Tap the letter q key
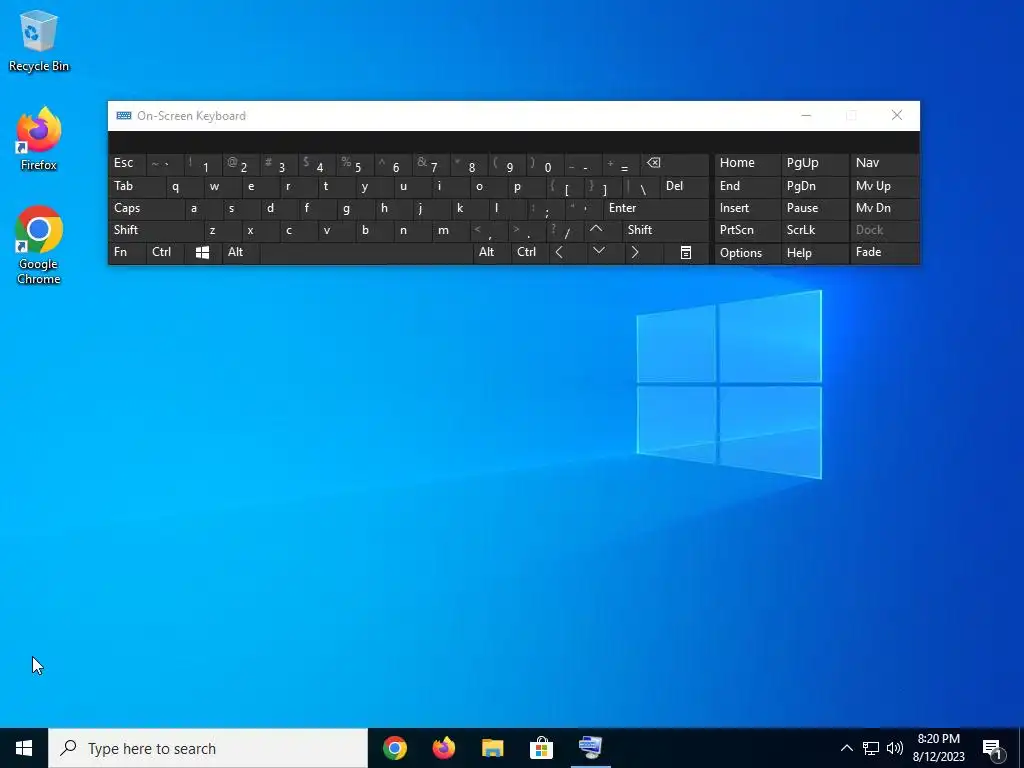 tap(185, 186)
